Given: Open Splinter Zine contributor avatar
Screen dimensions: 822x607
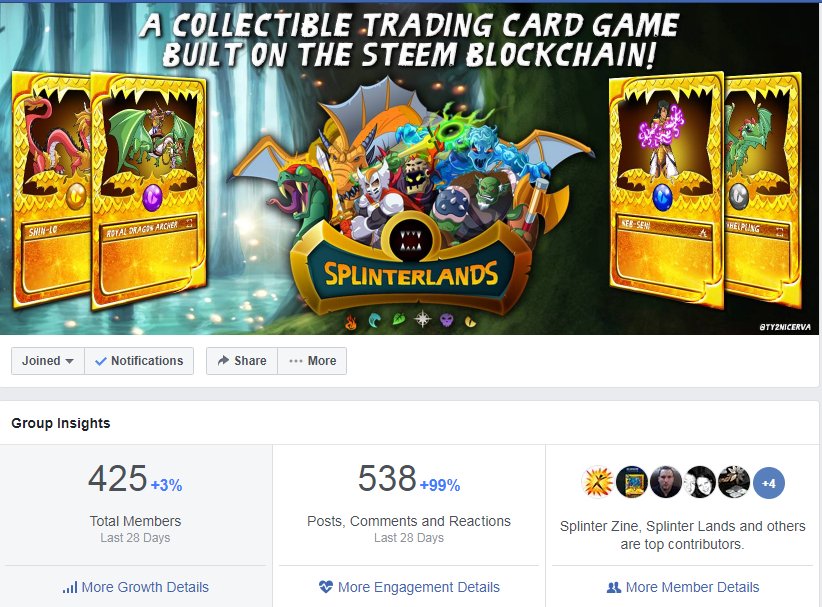Looking at the screenshot, I should (x=598, y=482).
